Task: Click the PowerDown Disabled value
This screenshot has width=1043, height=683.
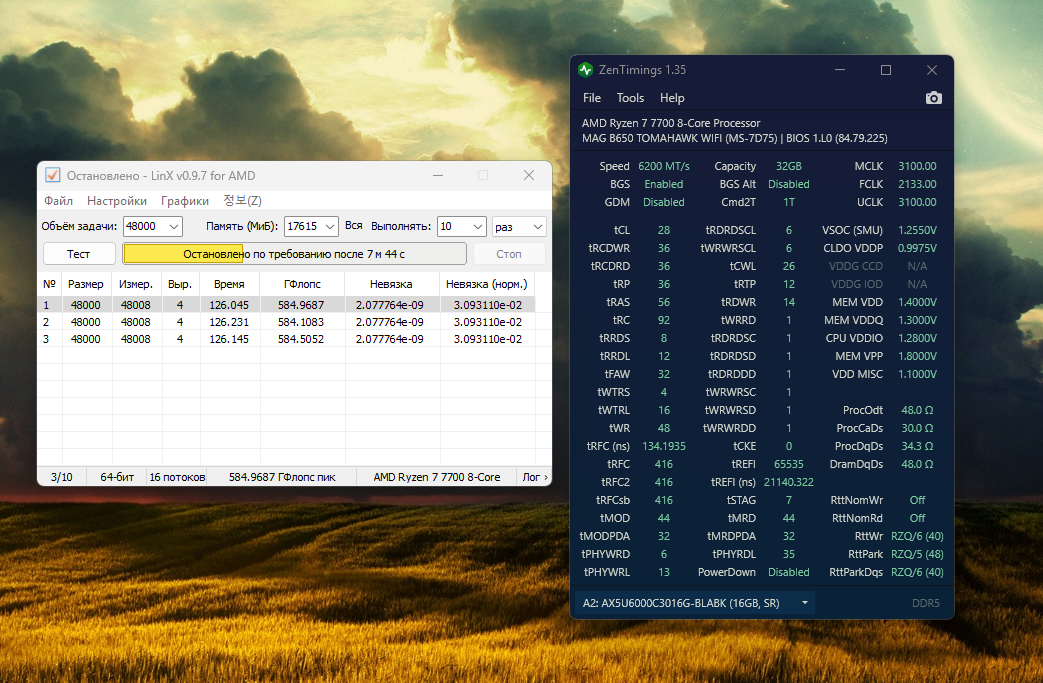Action: pos(789,572)
